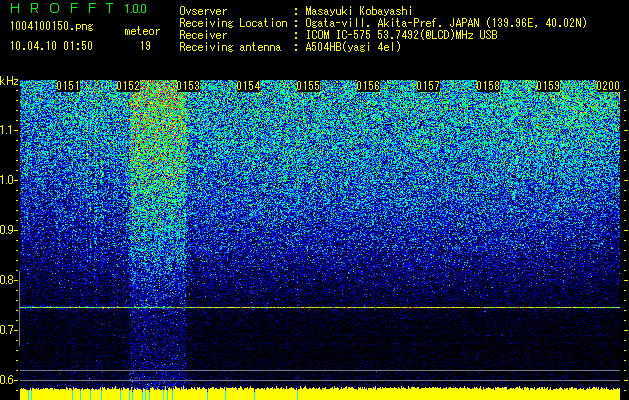Click the 0.8 frequency axis label
The image size is (629, 400).
pyautogui.click(x=7, y=280)
